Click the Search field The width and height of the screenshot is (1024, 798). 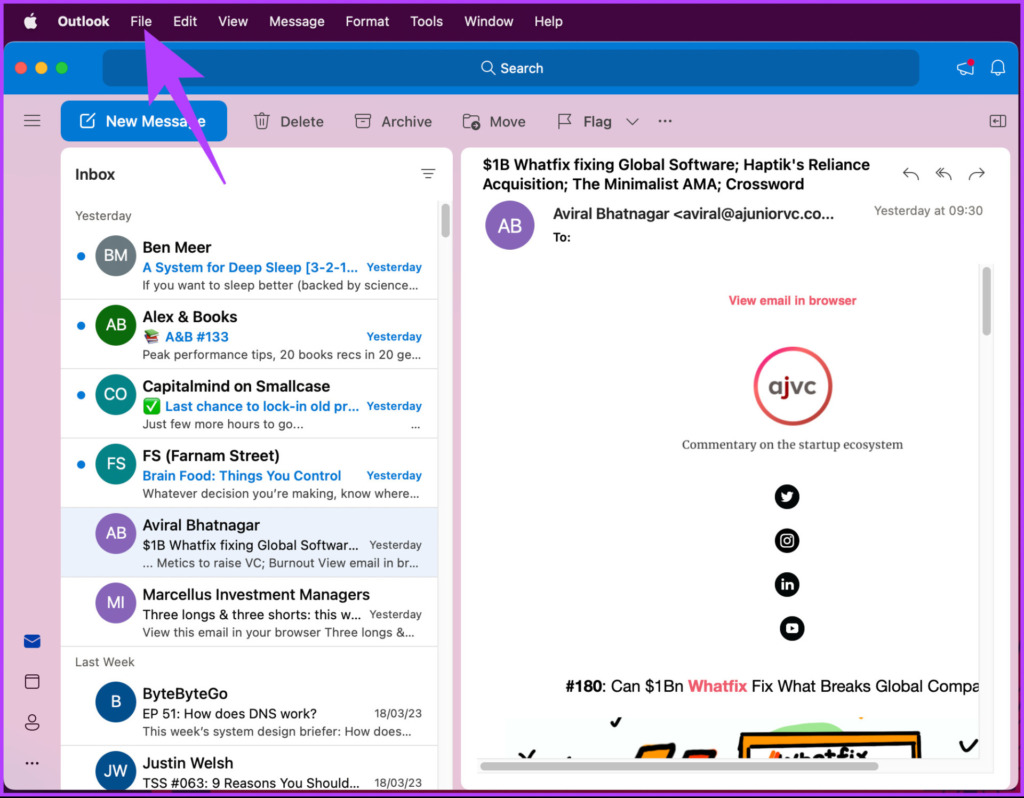click(x=511, y=68)
